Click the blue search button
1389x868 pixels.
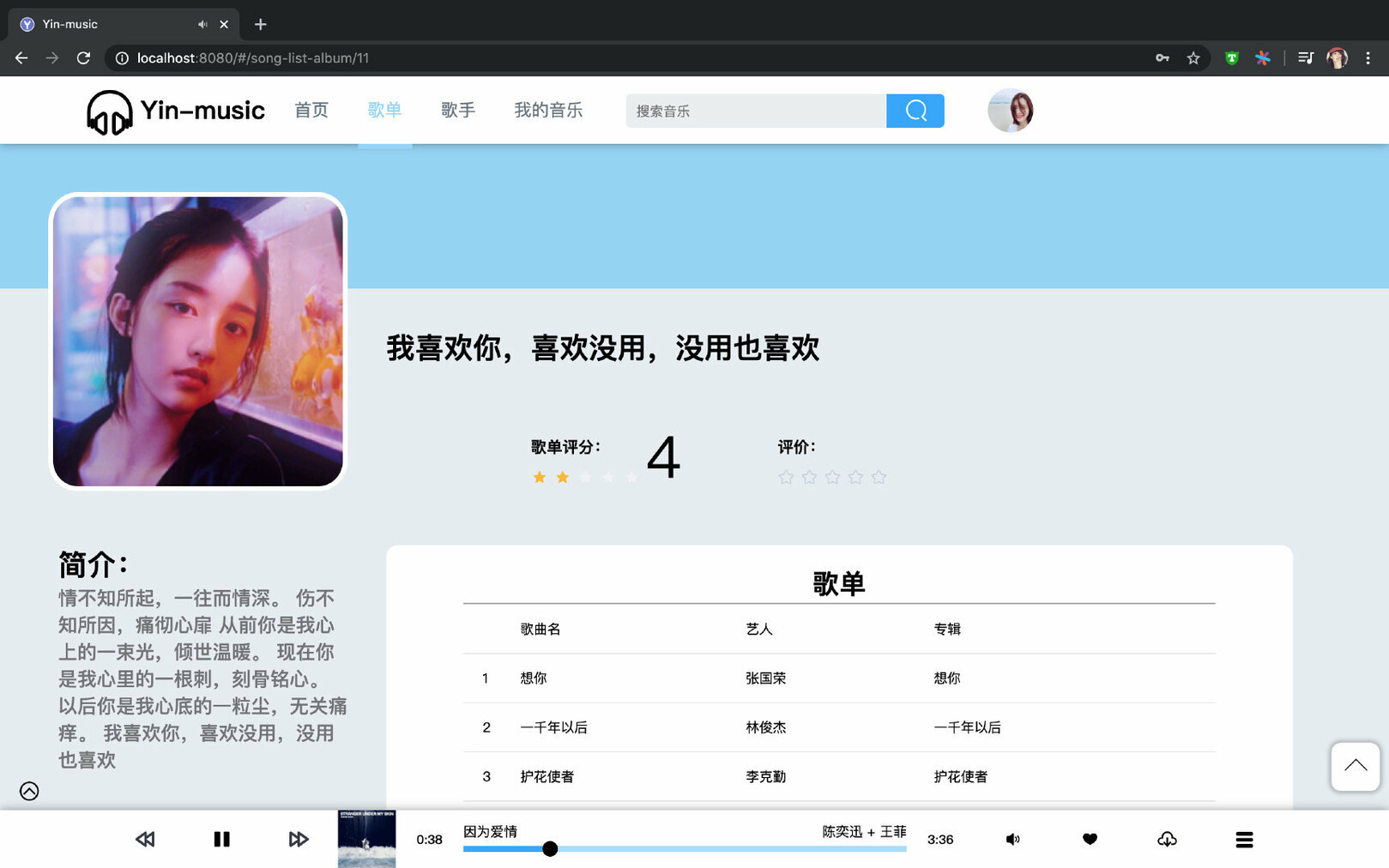(915, 111)
